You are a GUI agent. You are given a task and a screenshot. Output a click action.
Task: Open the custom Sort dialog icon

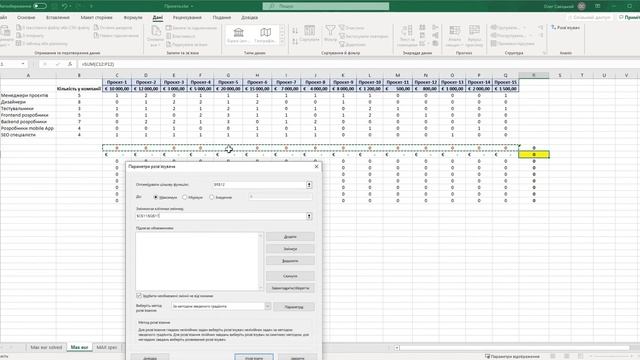tap(309, 31)
